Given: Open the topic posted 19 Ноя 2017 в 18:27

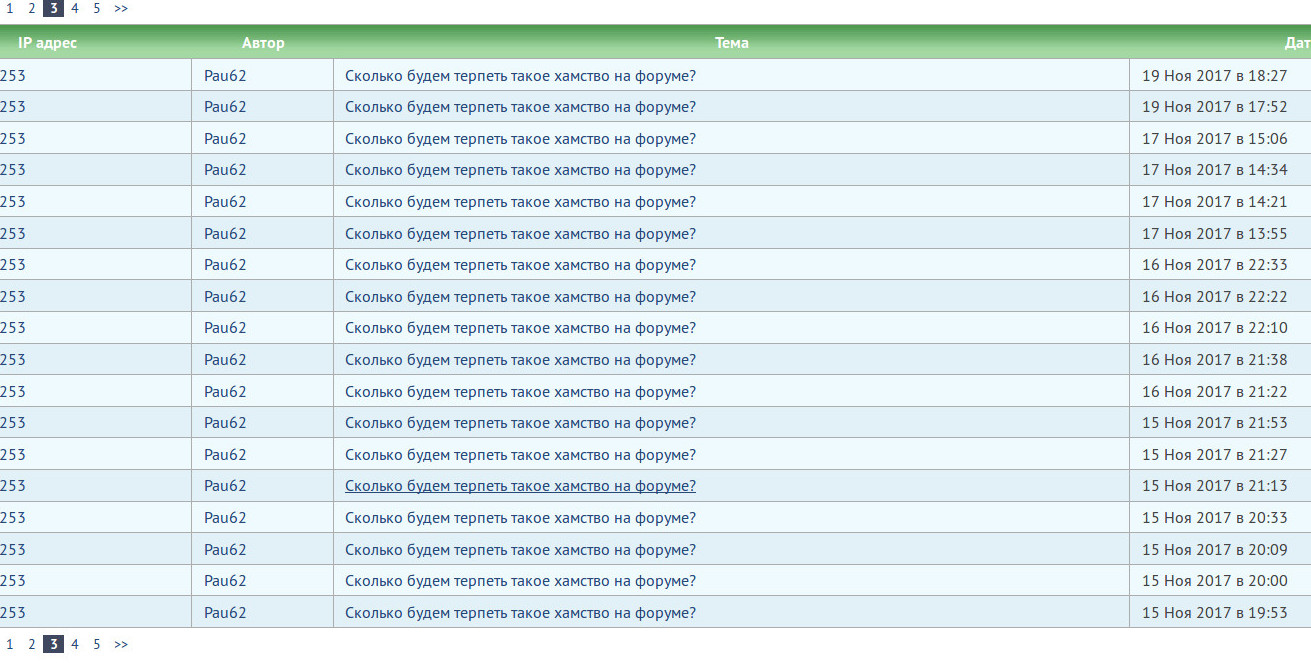Looking at the screenshot, I should tap(520, 75).
